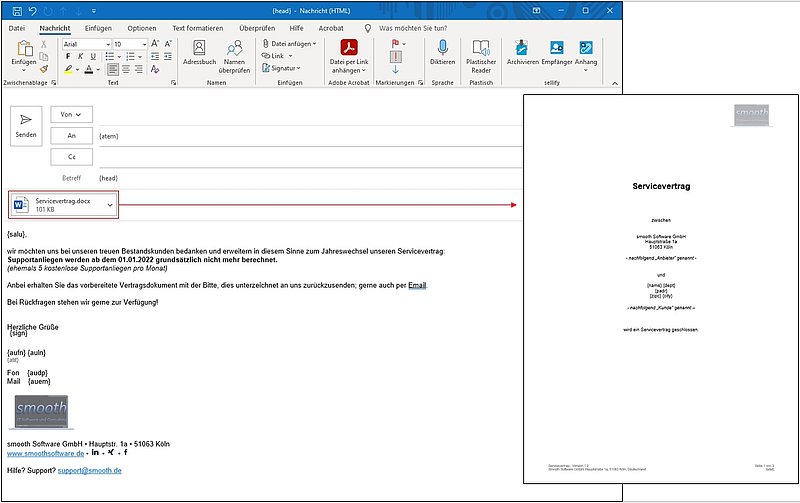Toggle underline (U) formatting
Viewport: 800px width, 503px height.
[93, 57]
